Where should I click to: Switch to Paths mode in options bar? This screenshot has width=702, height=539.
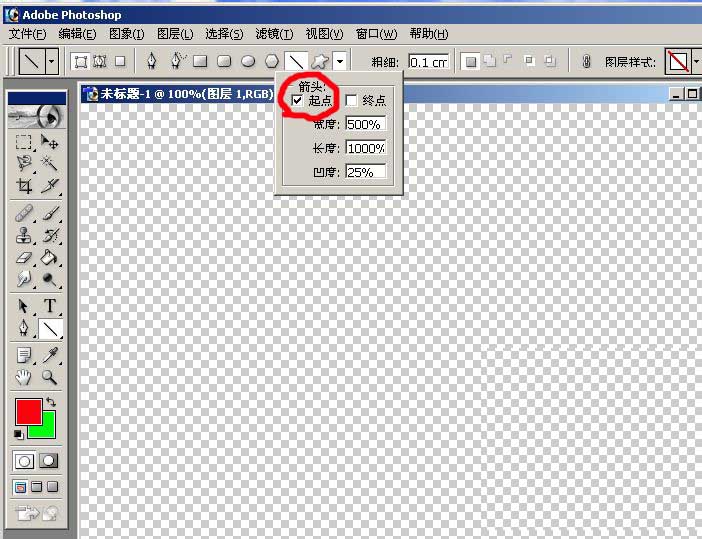(100, 61)
